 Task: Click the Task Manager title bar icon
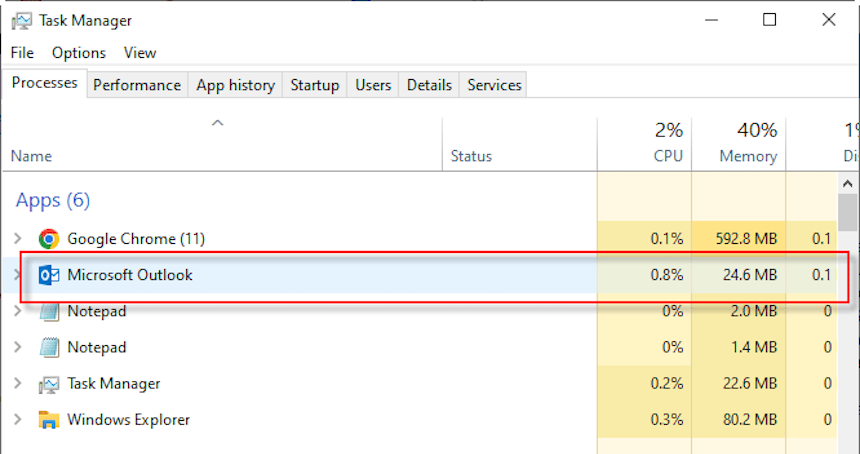coord(21,21)
